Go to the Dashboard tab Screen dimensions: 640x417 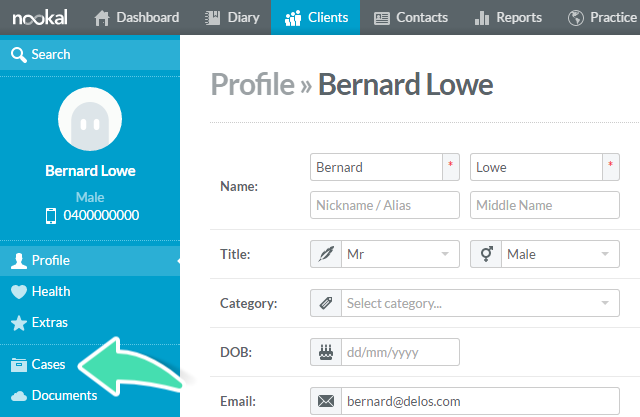coord(137,18)
